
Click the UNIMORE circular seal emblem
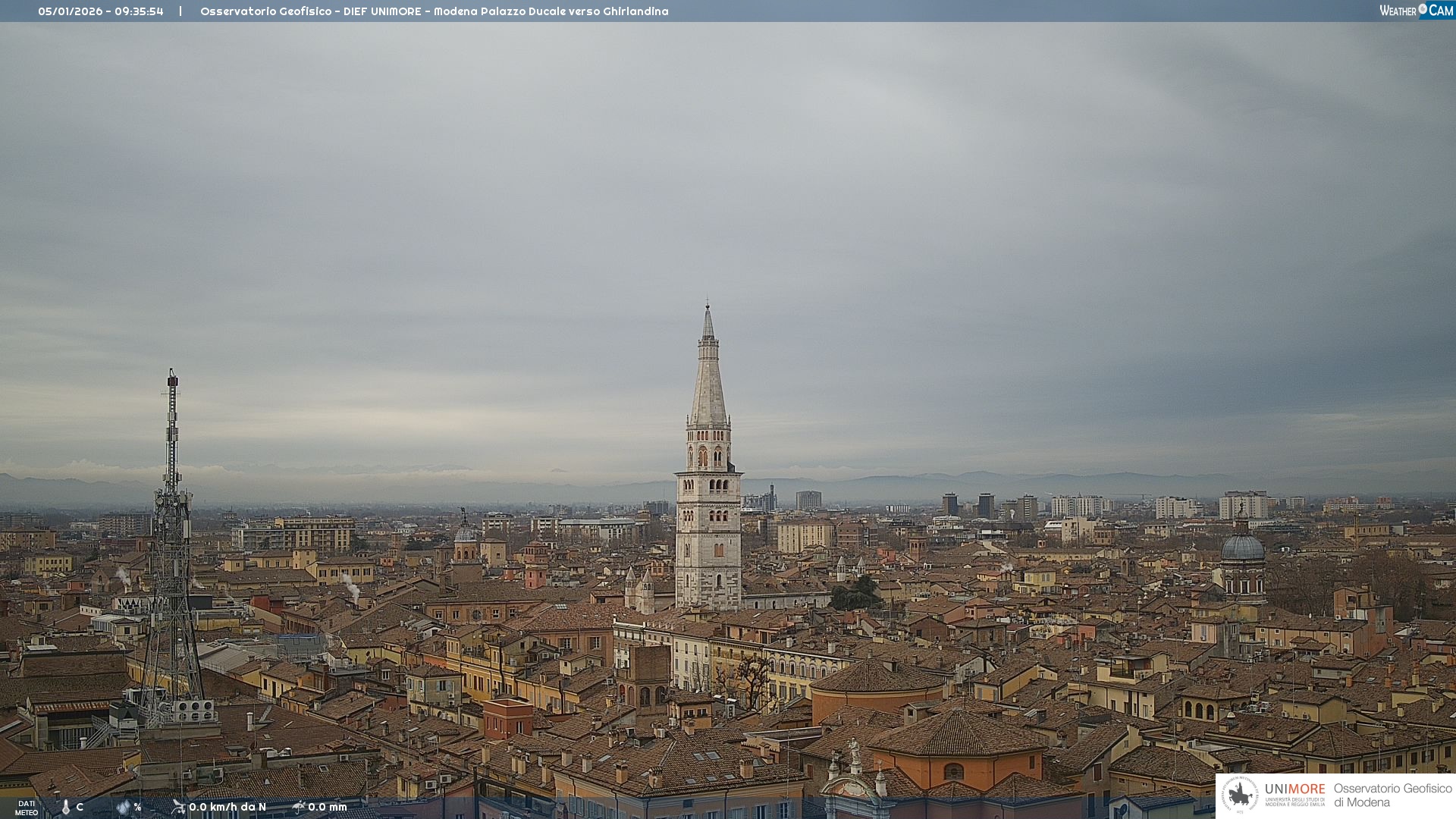tap(1240, 795)
